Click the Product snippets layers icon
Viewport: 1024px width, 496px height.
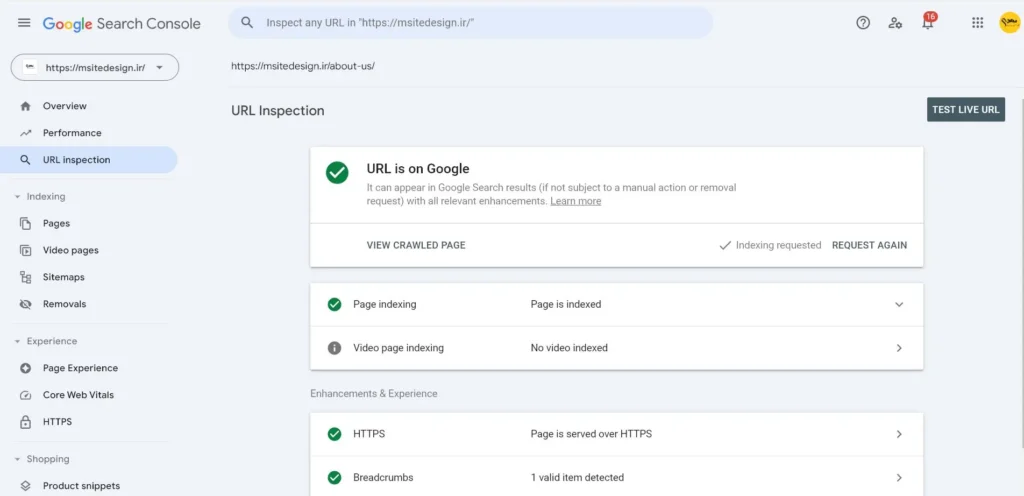(x=25, y=486)
